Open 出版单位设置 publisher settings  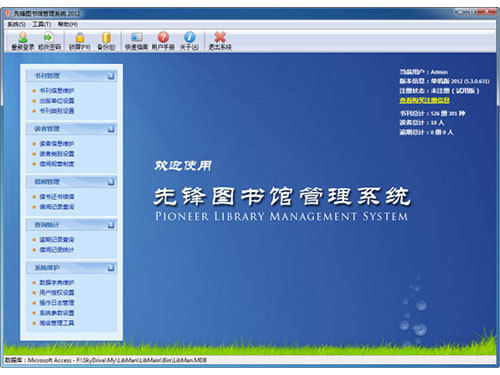57,101
